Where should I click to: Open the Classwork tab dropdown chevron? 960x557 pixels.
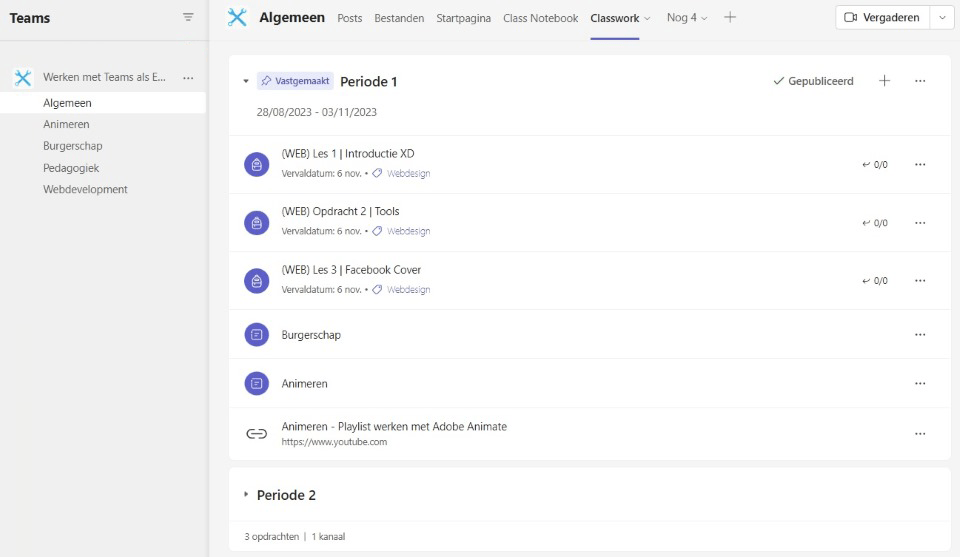647,18
